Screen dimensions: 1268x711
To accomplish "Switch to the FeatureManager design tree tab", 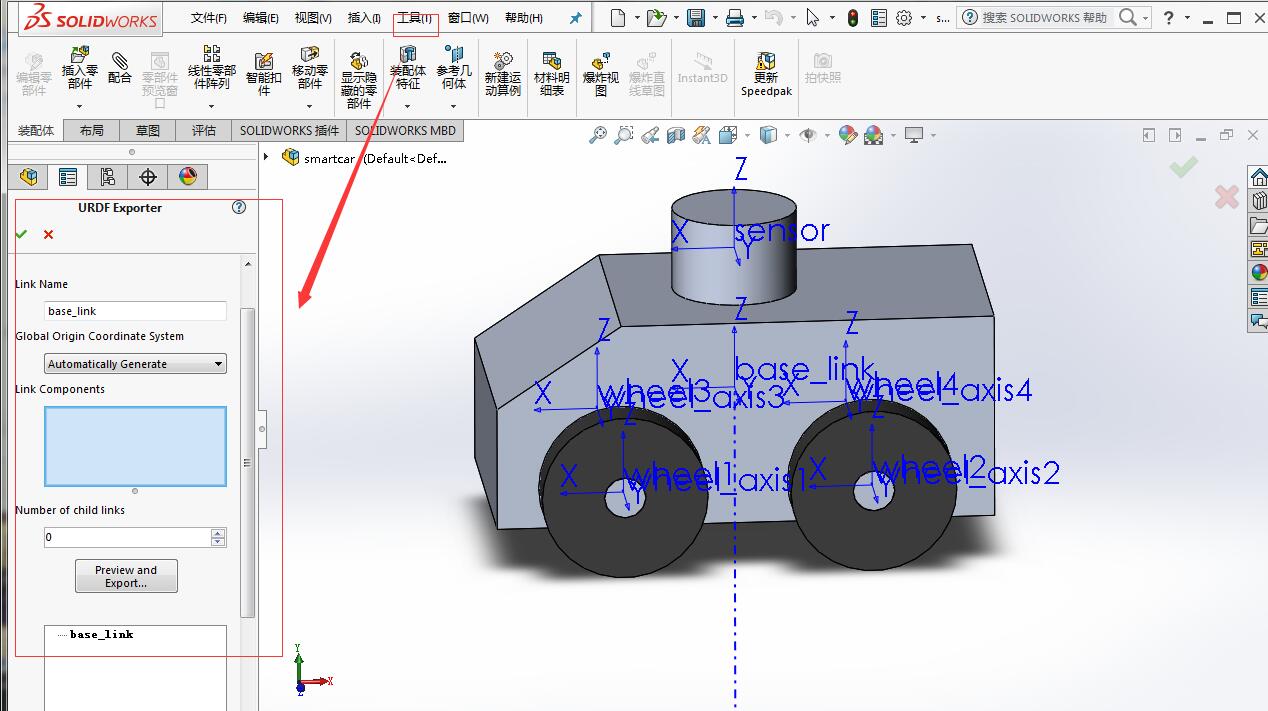I will (x=28, y=177).
